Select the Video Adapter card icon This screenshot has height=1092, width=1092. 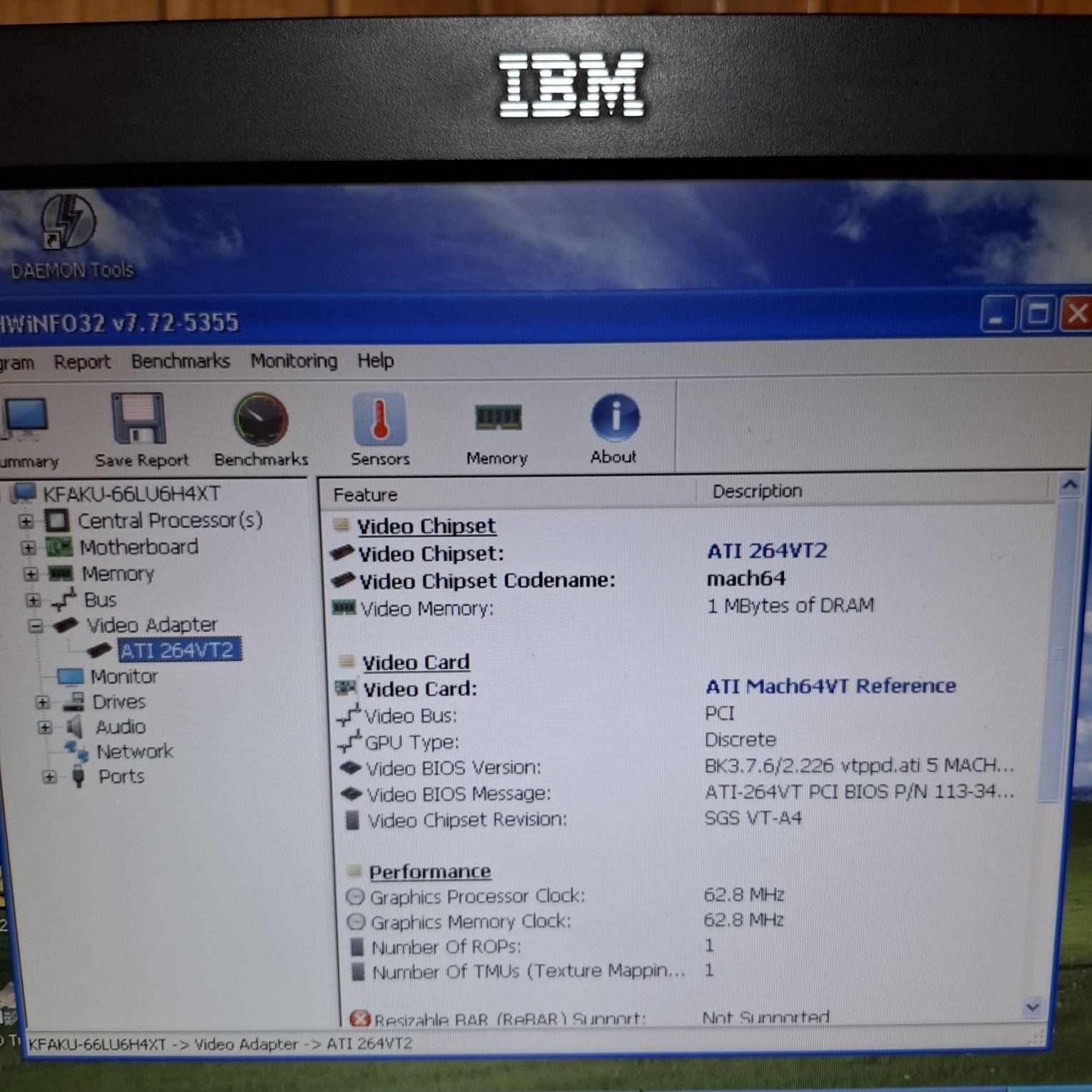65,625
